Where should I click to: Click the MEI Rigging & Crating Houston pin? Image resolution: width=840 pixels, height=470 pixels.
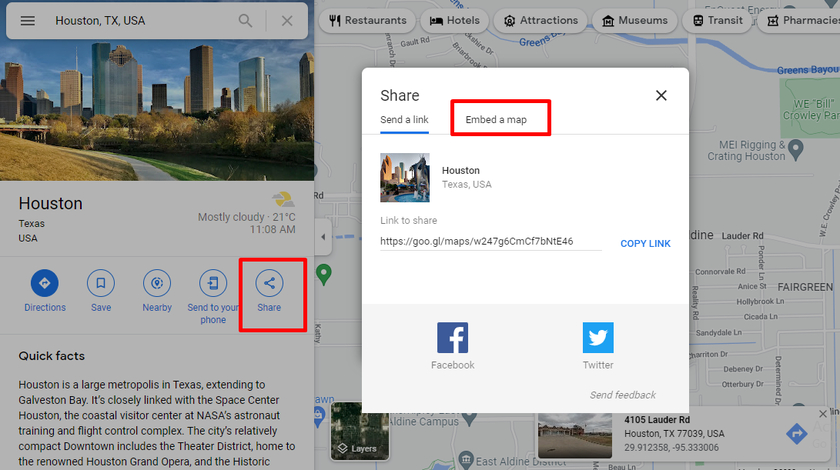[x=796, y=150]
